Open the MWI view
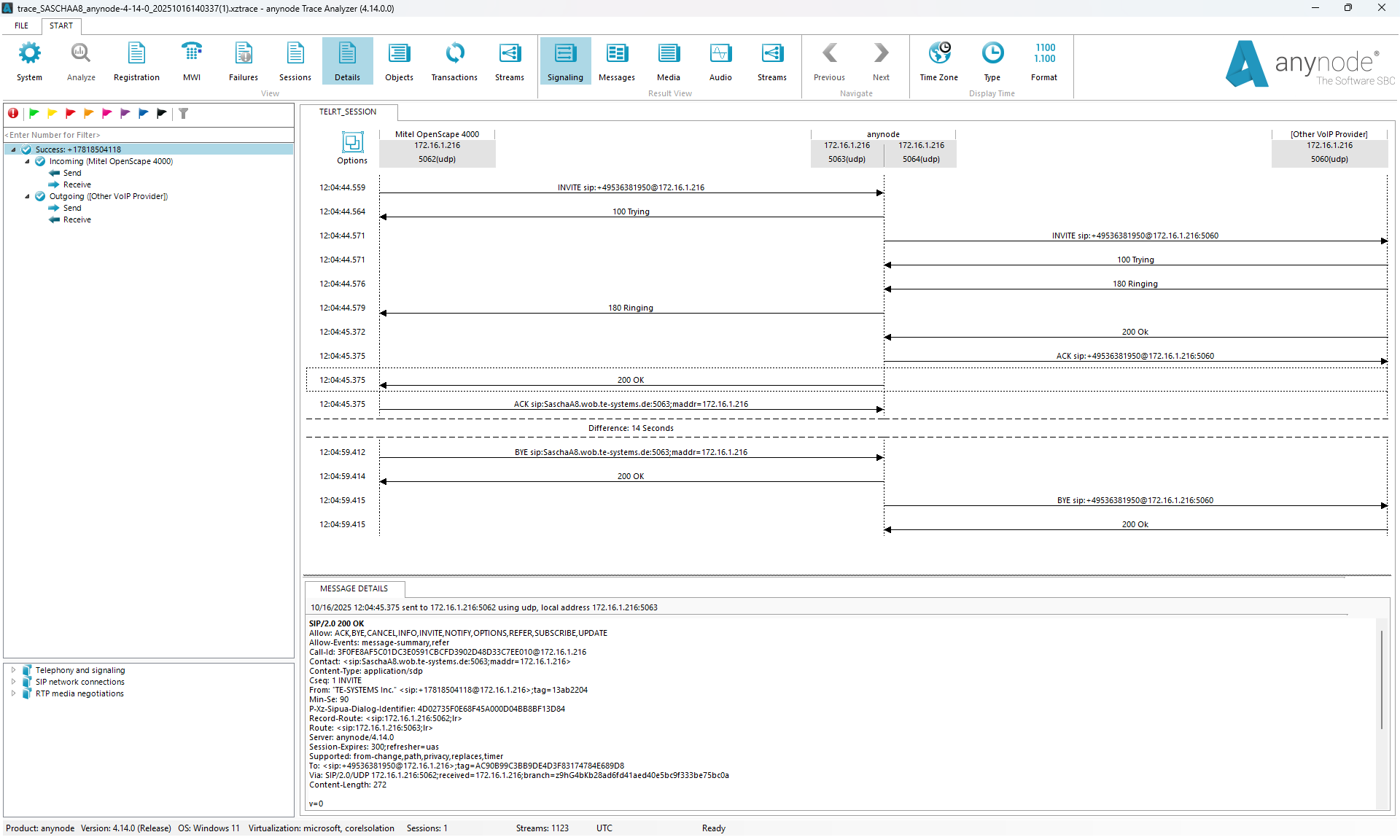The width and height of the screenshot is (1400, 840). pos(191,61)
